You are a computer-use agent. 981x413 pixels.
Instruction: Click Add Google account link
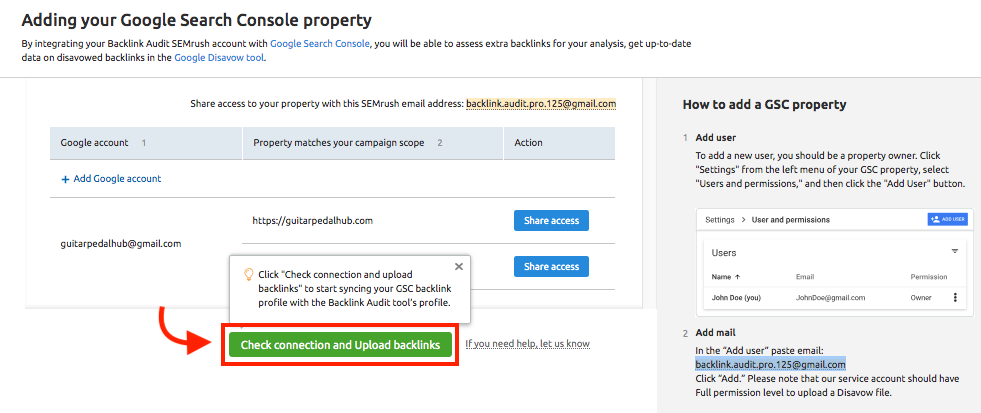(x=117, y=179)
